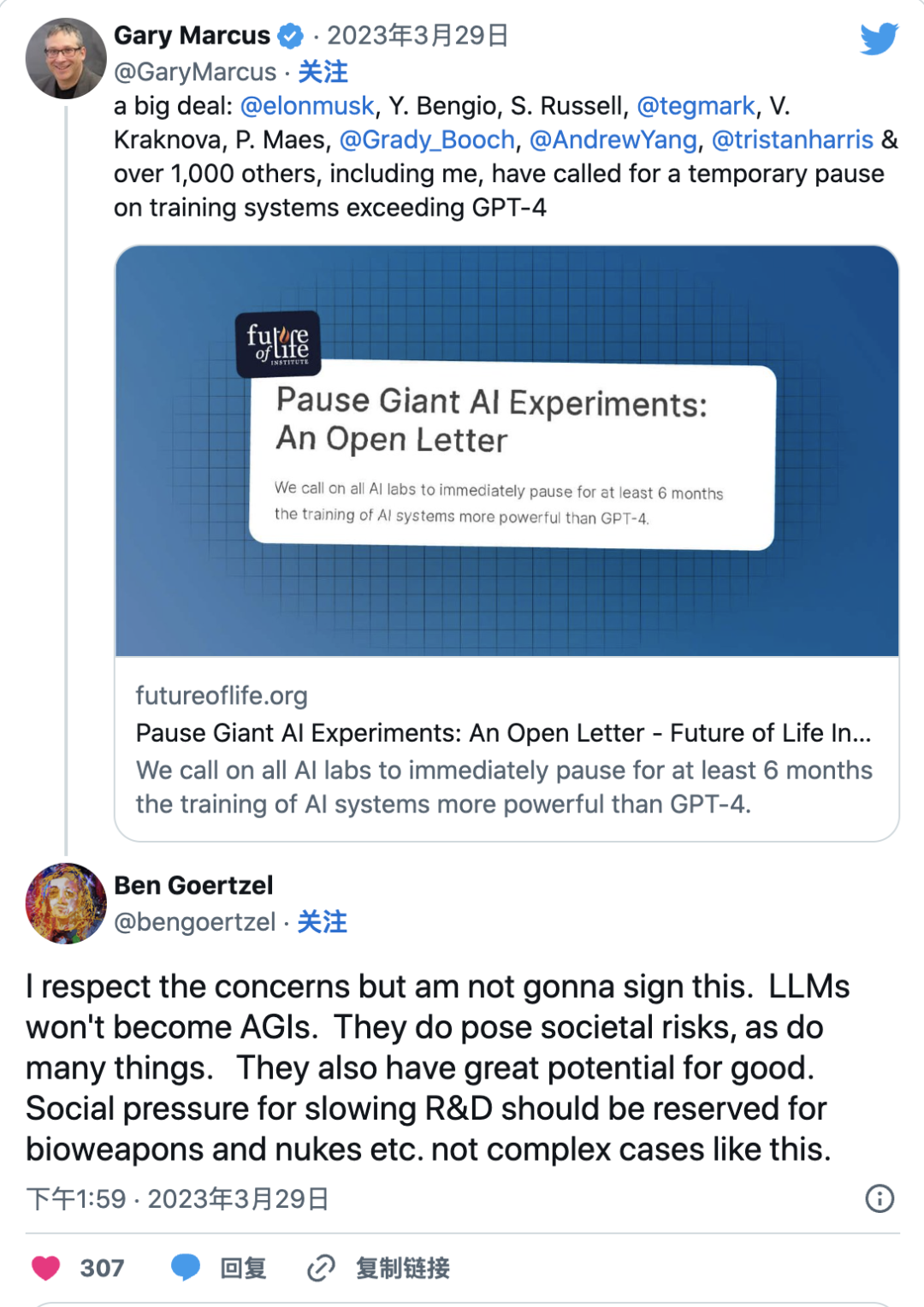Click the tweet timestamp 下午1:59 · 2023年3月29日

tap(177, 1198)
